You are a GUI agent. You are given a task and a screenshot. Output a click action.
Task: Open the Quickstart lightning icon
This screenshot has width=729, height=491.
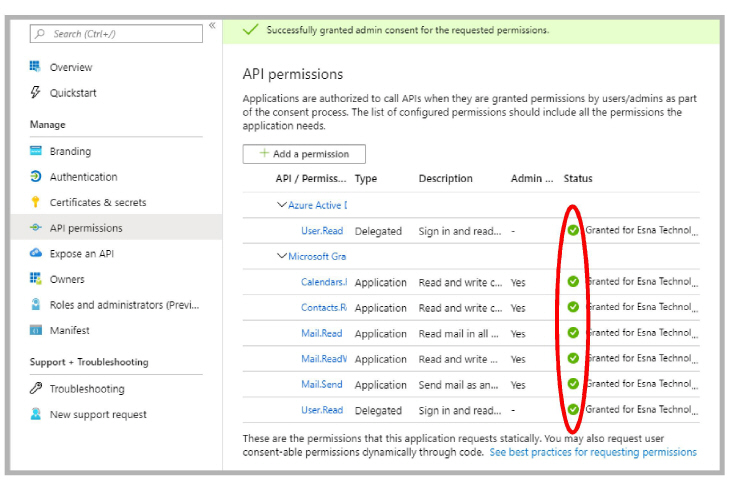click(x=35, y=92)
